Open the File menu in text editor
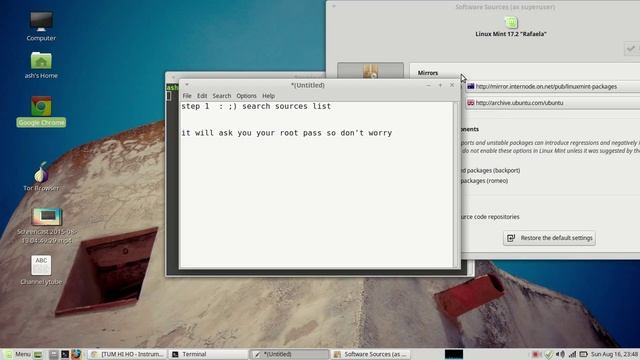 tap(187, 96)
